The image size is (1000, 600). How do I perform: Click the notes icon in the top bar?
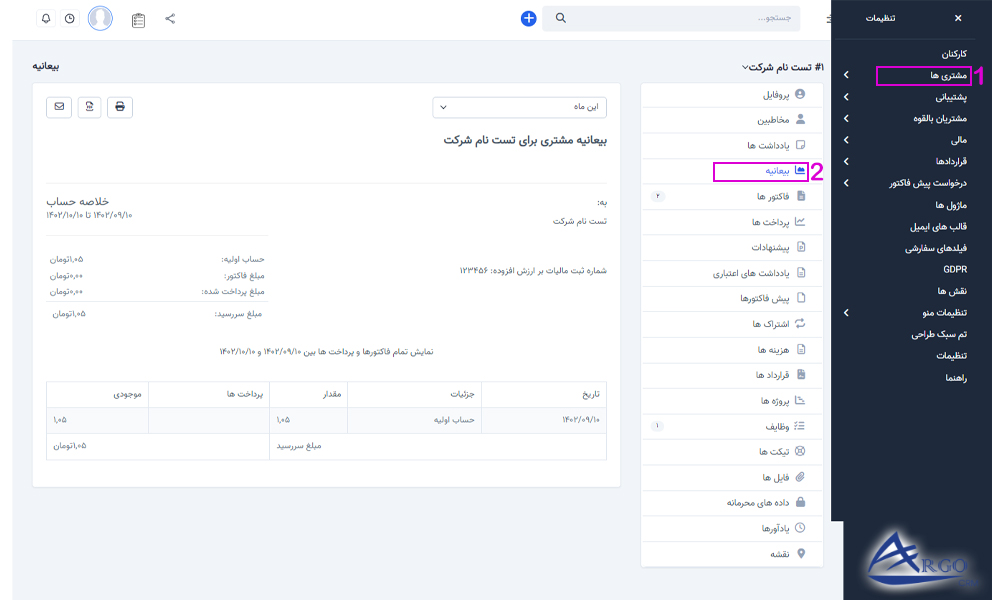[140, 17]
